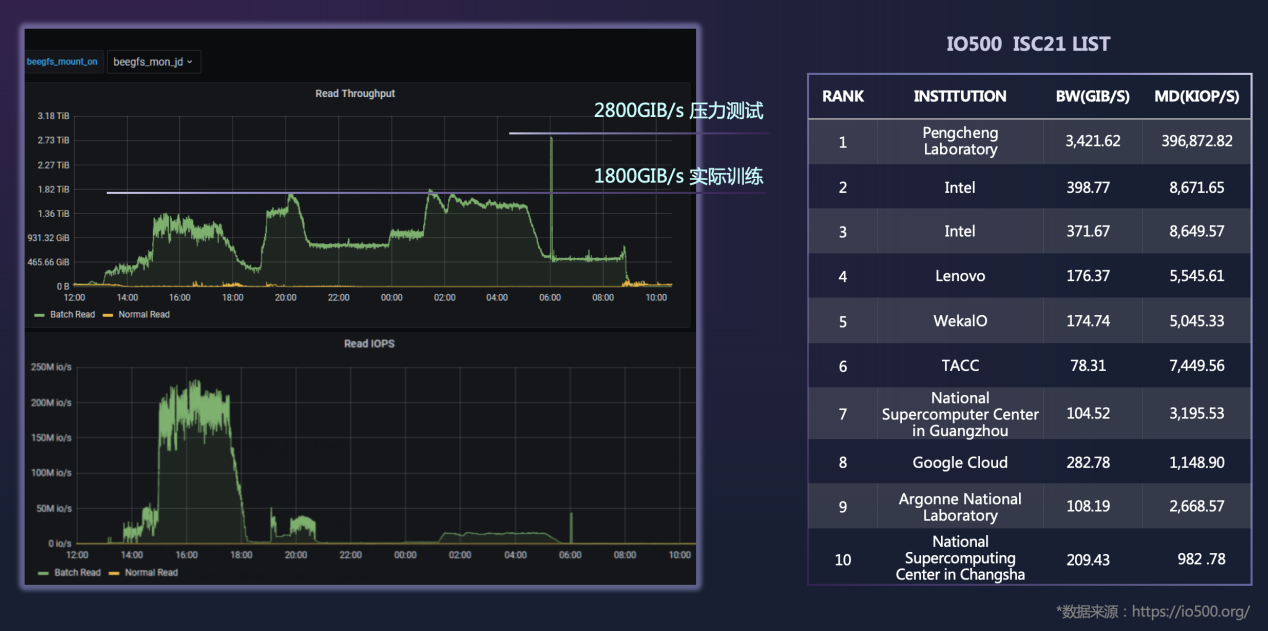Click the 3.18 TiB y-axis label

coord(52,116)
